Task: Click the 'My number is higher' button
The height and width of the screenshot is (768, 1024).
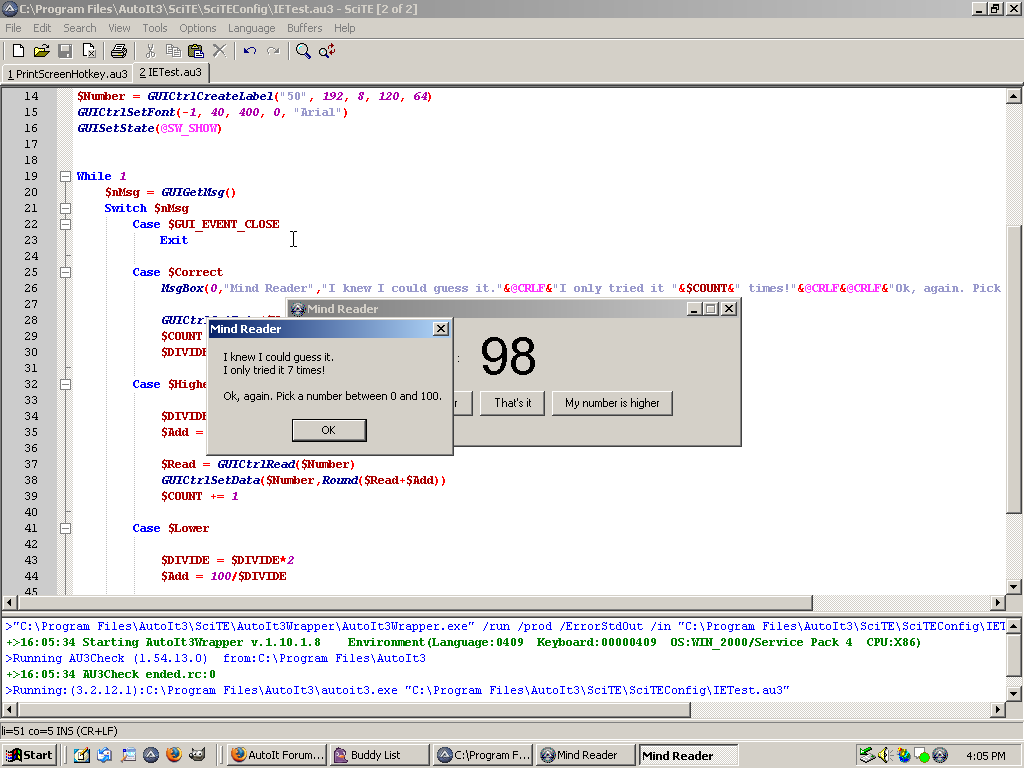Action: tap(612, 403)
